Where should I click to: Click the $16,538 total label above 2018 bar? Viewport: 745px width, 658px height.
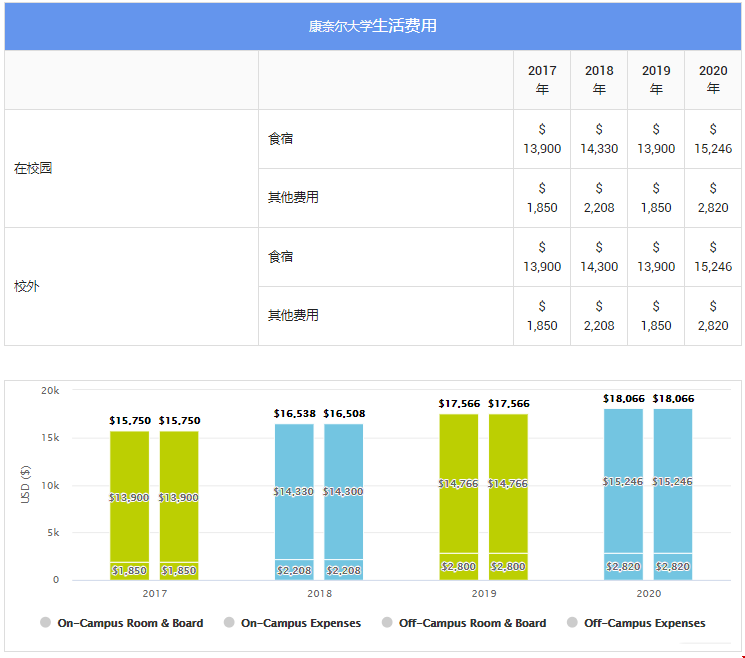tap(295, 414)
